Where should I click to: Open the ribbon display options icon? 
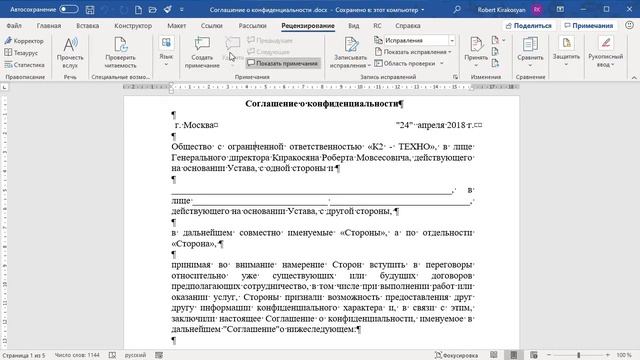pos(560,9)
